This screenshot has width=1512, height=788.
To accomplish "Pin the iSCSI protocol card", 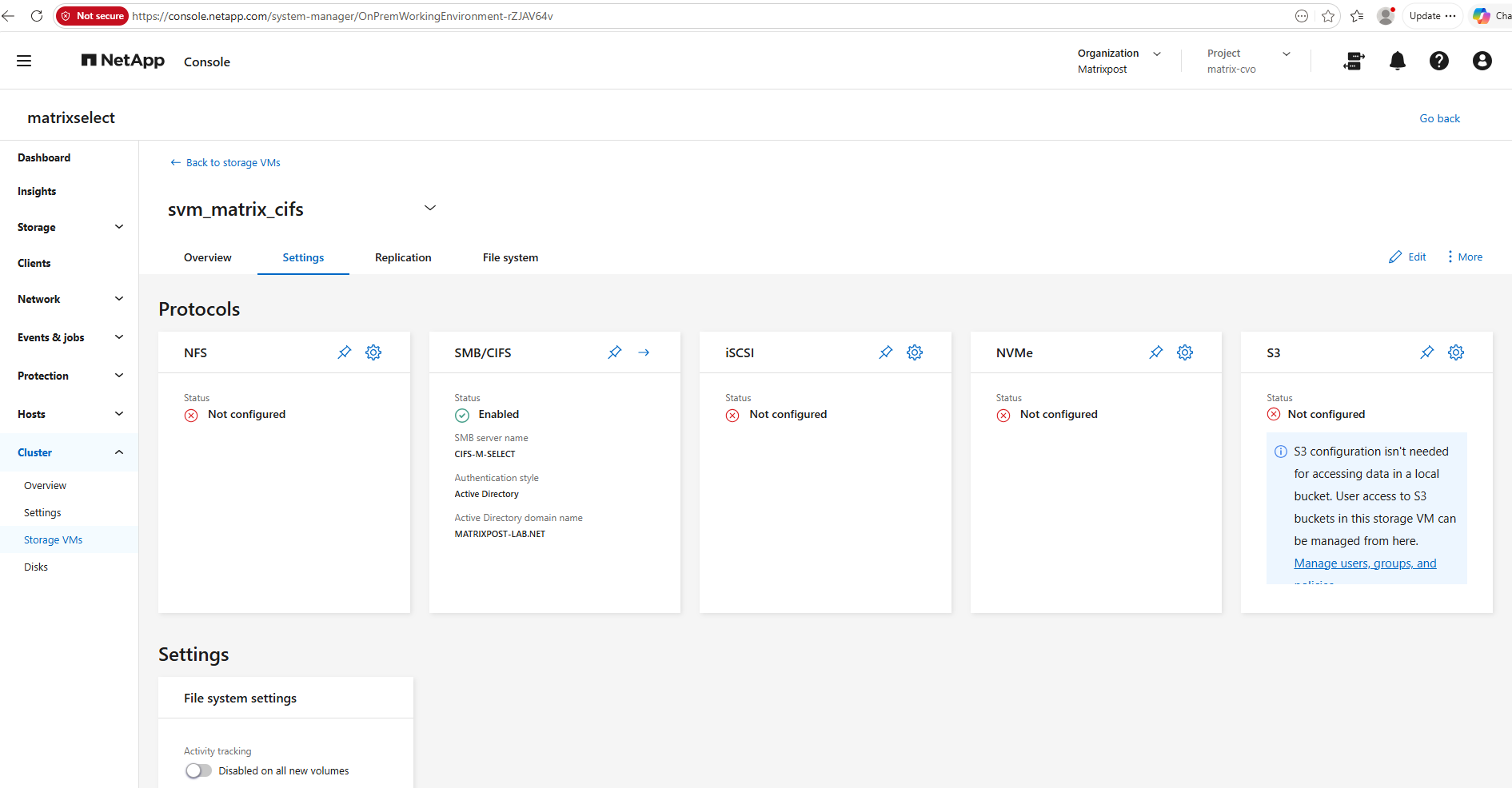I will pos(886,352).
